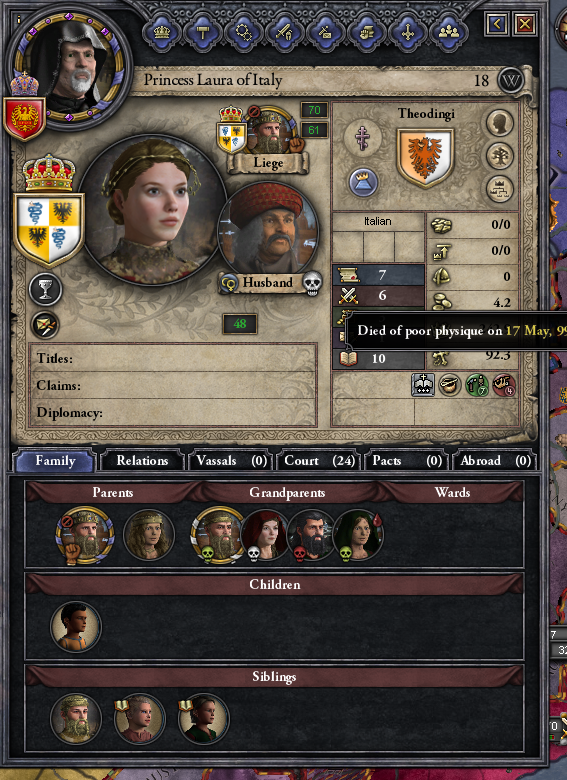567x780 pixels.
Task: Go back with the left arrow button
Action: pos(497,23)
